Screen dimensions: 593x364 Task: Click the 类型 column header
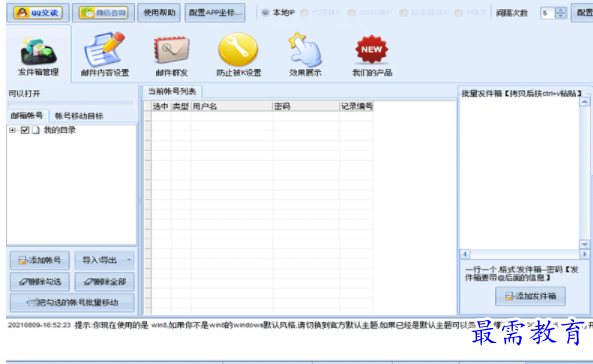click(181, 106)
